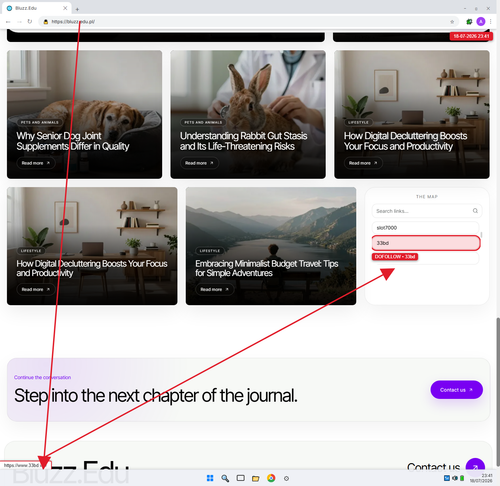Close the Bluzz.Edu tab

(65, 8)
